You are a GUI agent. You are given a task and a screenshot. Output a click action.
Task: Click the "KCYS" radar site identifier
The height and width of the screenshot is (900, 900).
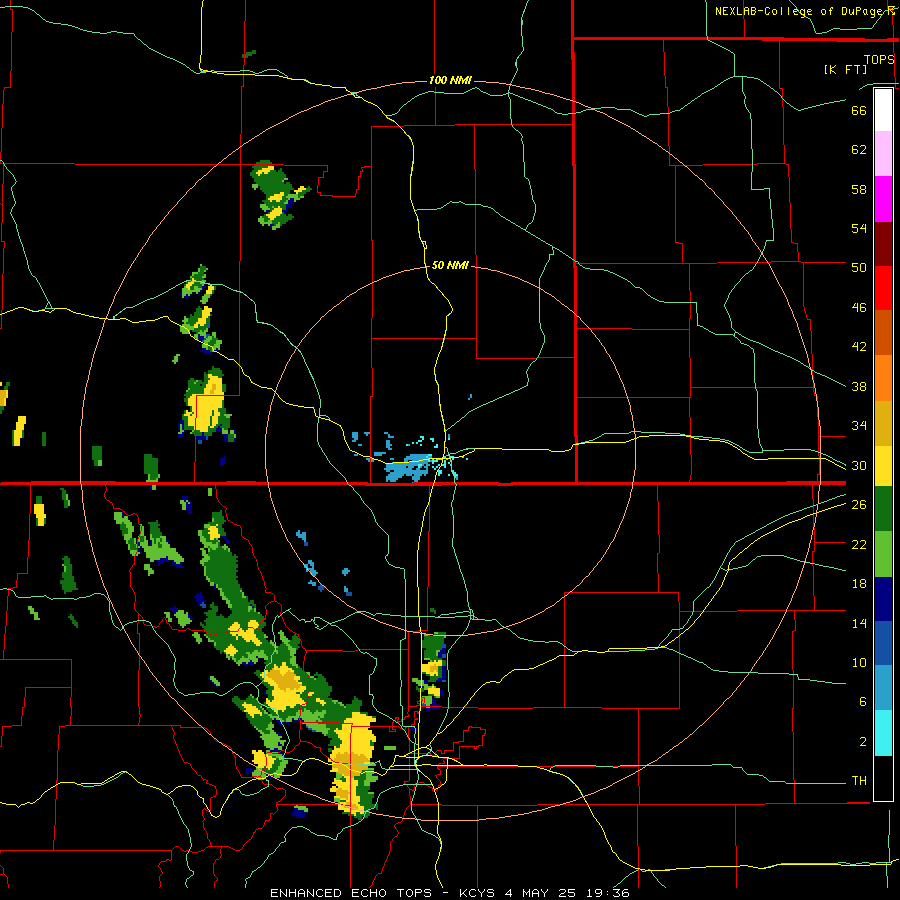[478, 893]
